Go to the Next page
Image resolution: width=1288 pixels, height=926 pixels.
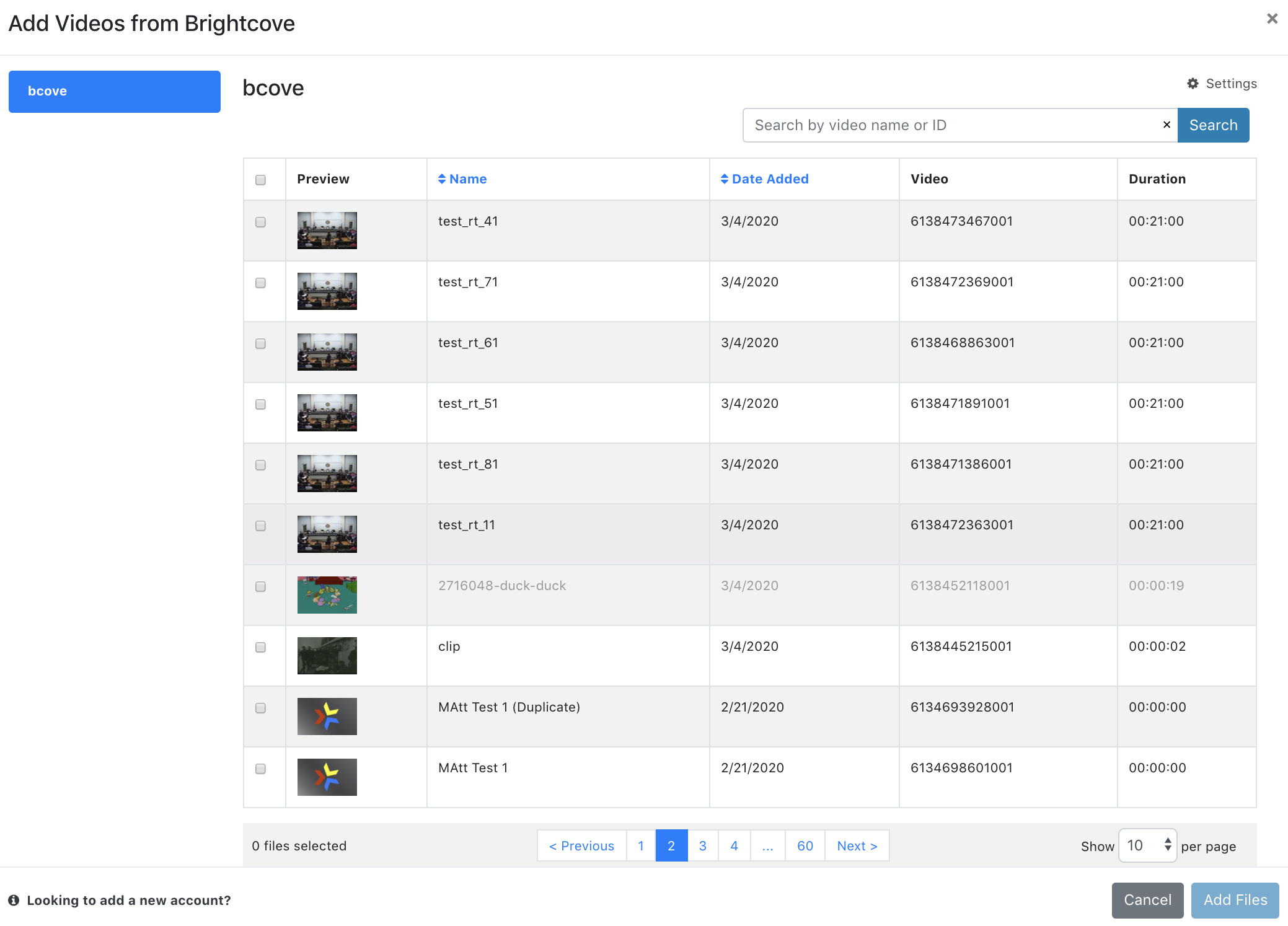tap(857, 845)
